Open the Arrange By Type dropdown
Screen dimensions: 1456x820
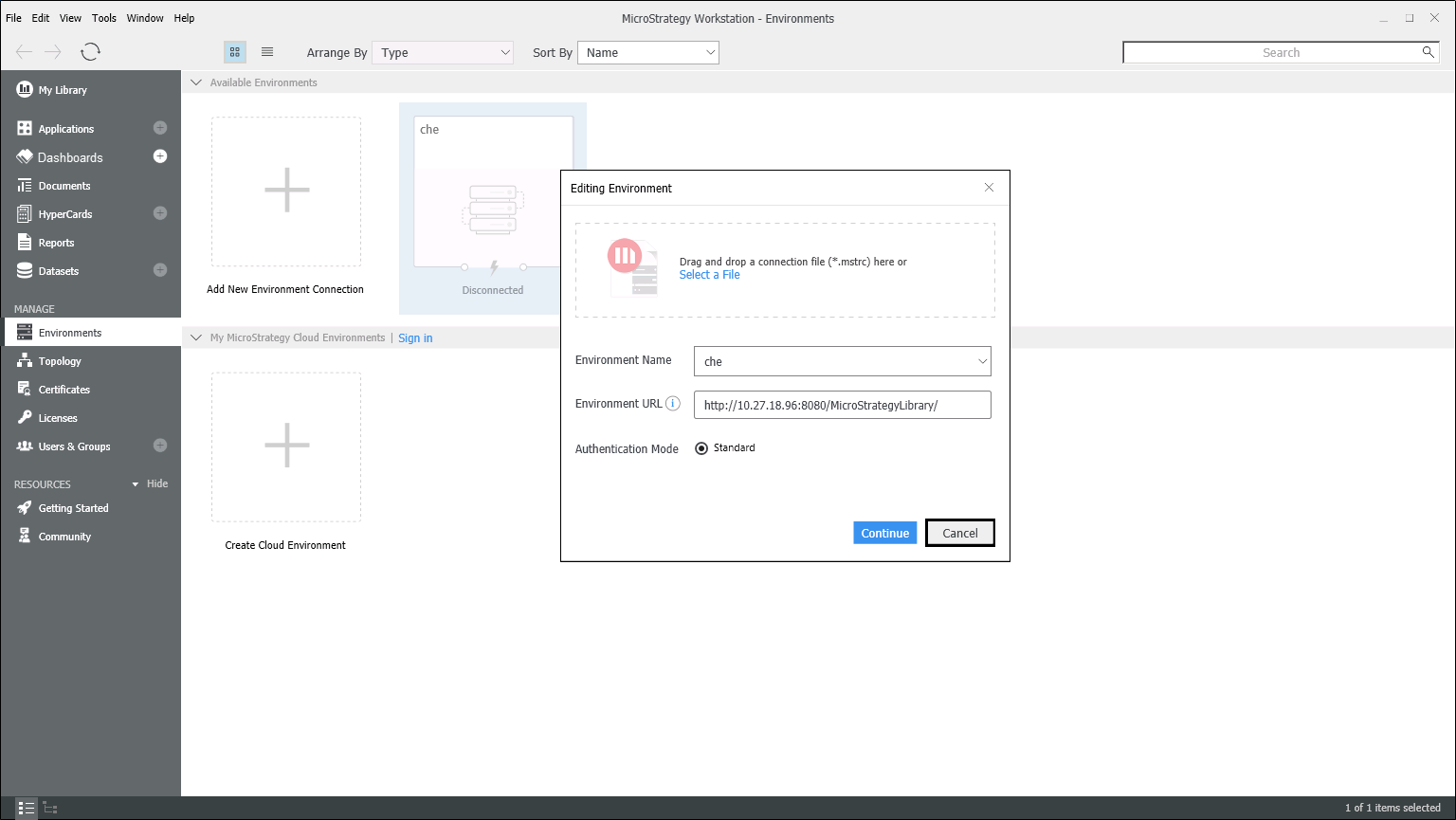tap(443, 53)
